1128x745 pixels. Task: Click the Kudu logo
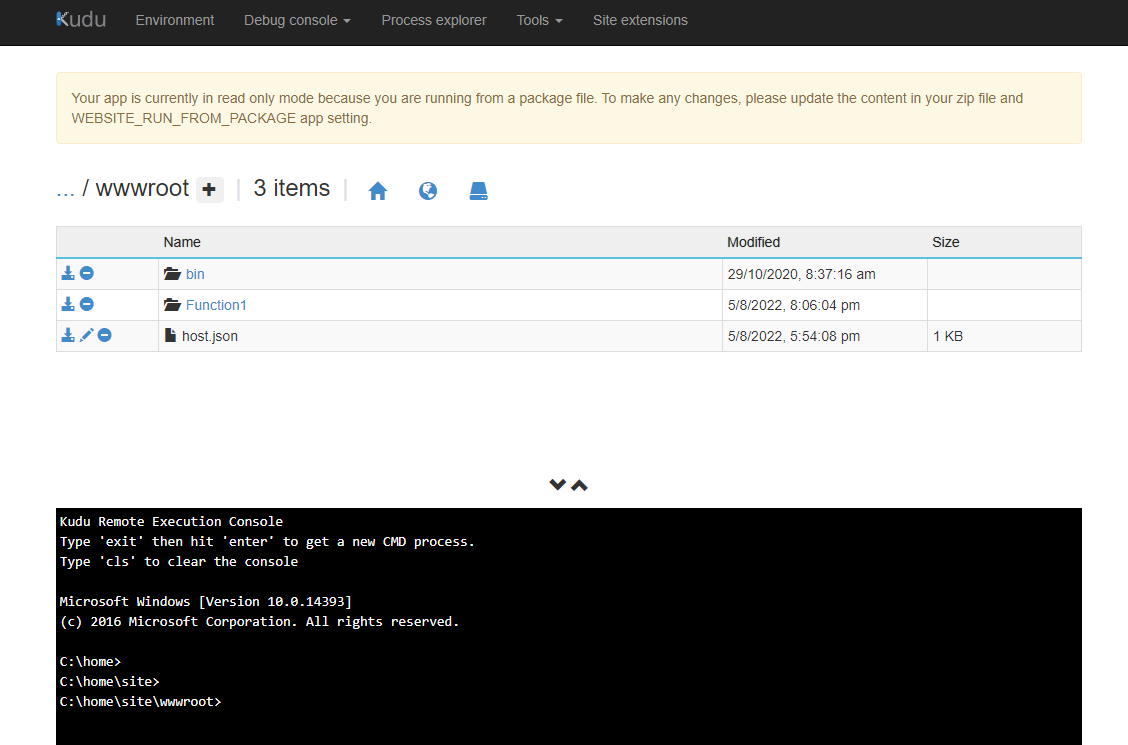click(81, 19)
